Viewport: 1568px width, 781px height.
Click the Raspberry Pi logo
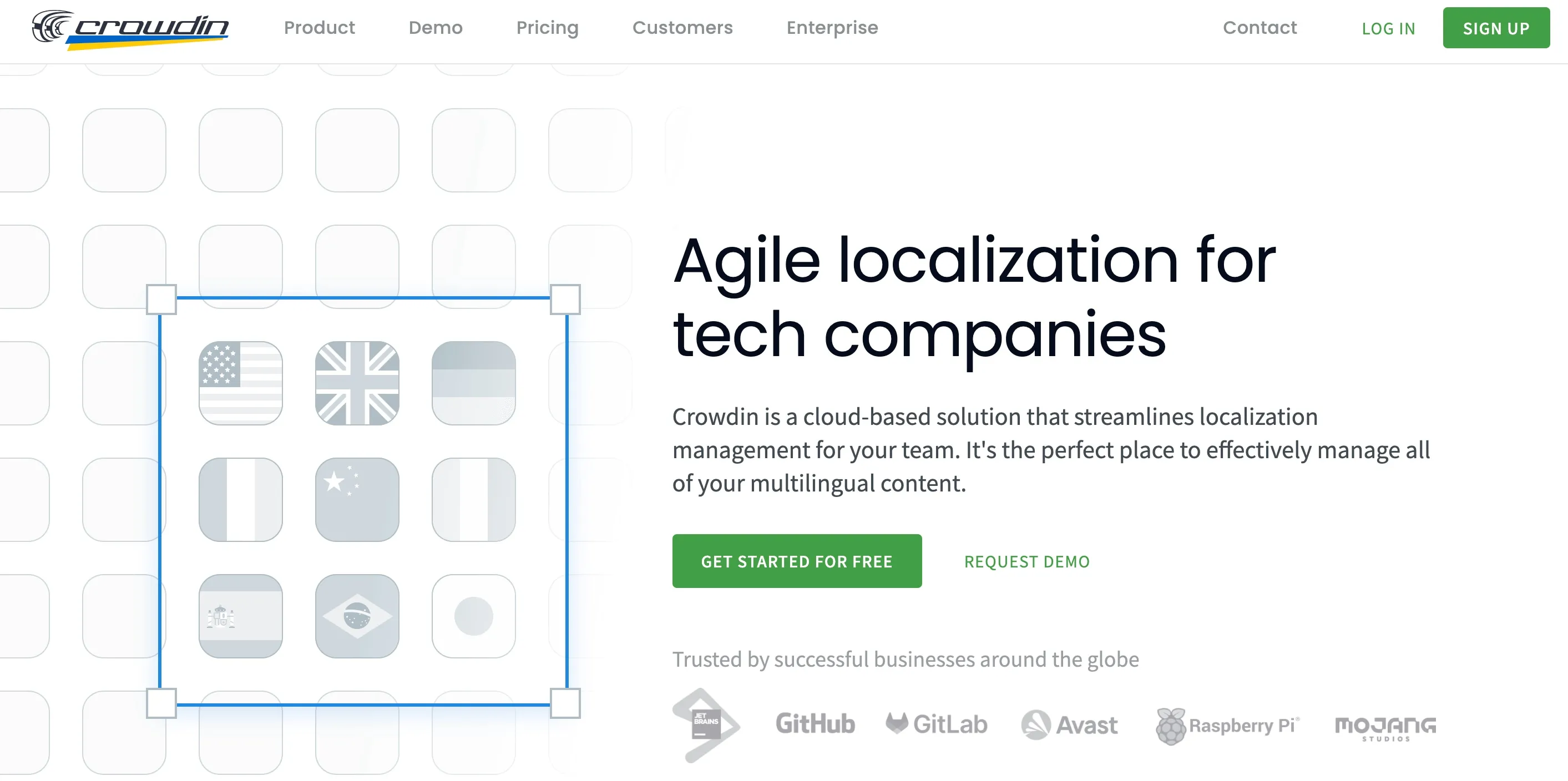pos(1228,726)
